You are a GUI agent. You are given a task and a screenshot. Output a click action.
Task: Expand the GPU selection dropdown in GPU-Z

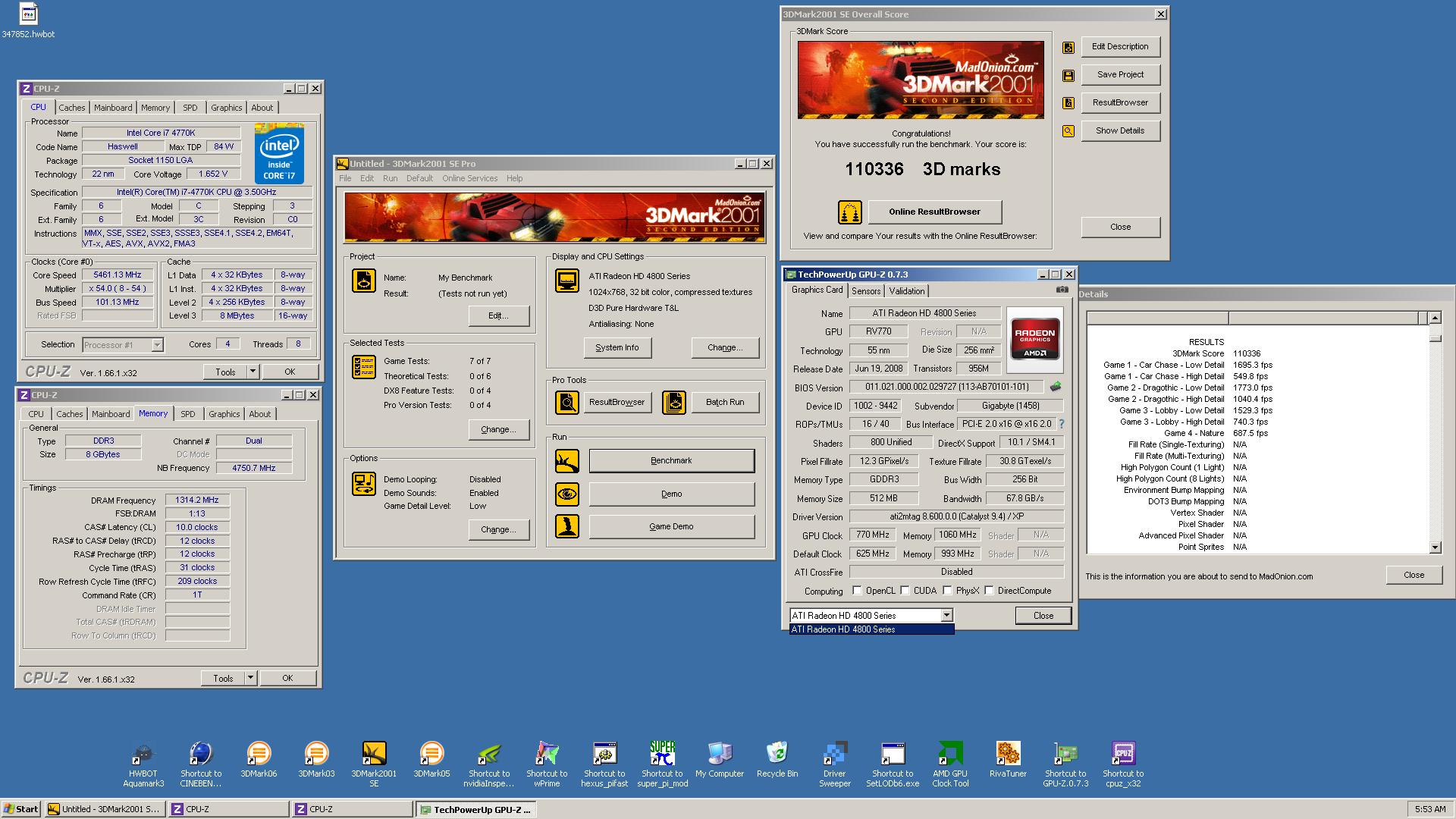pyautogui.click(x=946, y=616)
